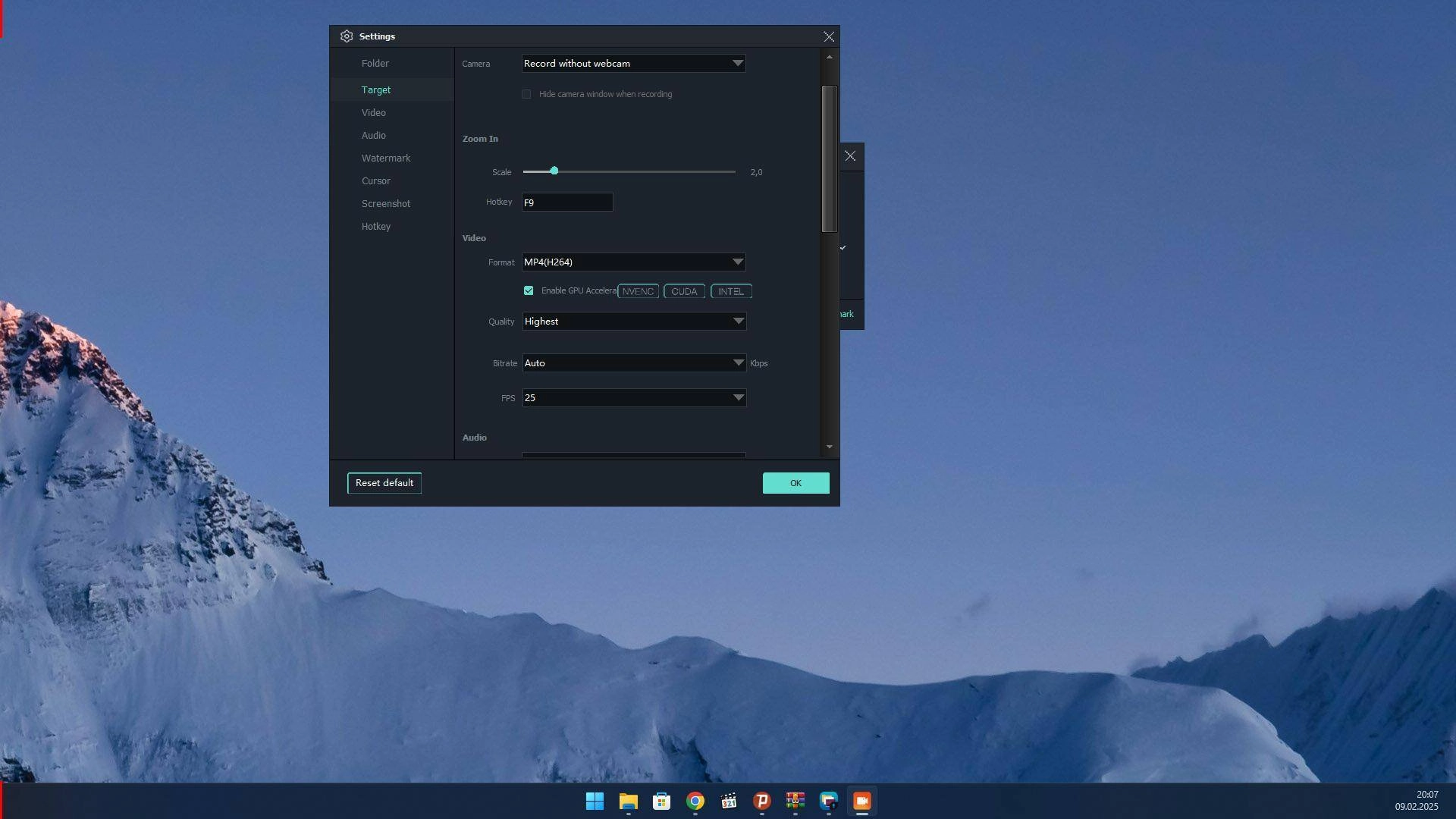Click the scrollbar up arrow in Settings

[x=830, y=57]
